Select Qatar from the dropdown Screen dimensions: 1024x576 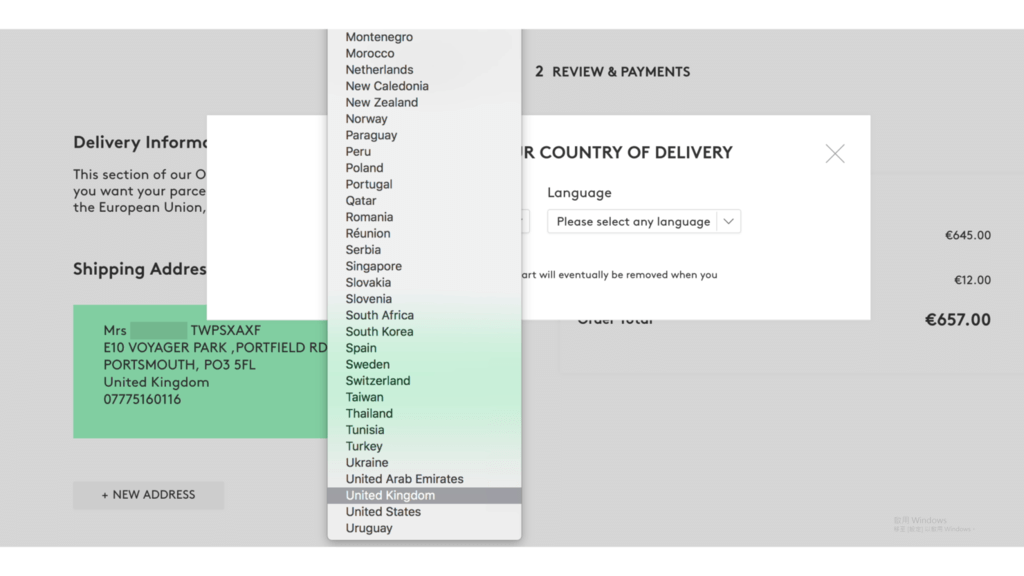click(x=424, y=200)
